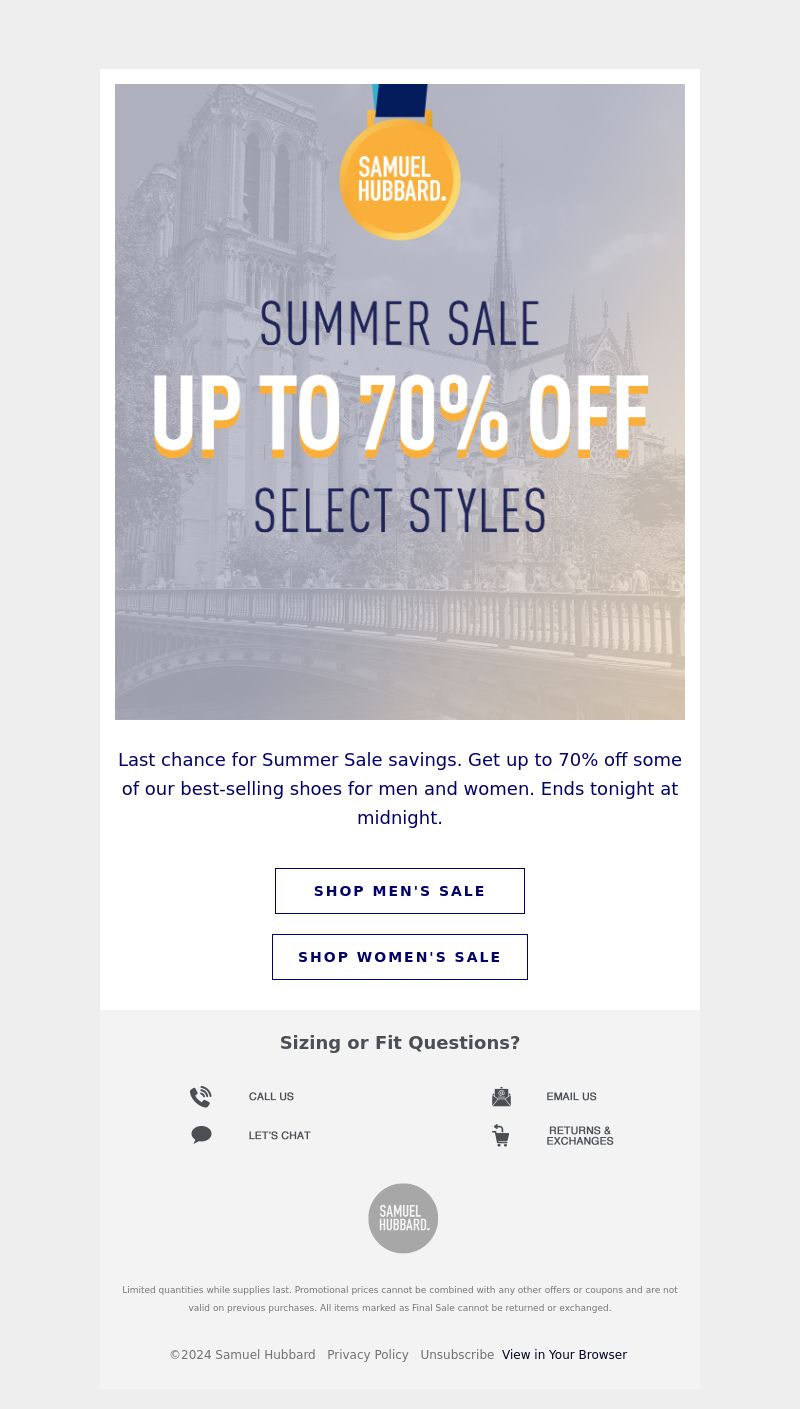Screen dimensions: 800x1409
Task: Open View in Your Browser link
Action: click(x=564, y=1355)
